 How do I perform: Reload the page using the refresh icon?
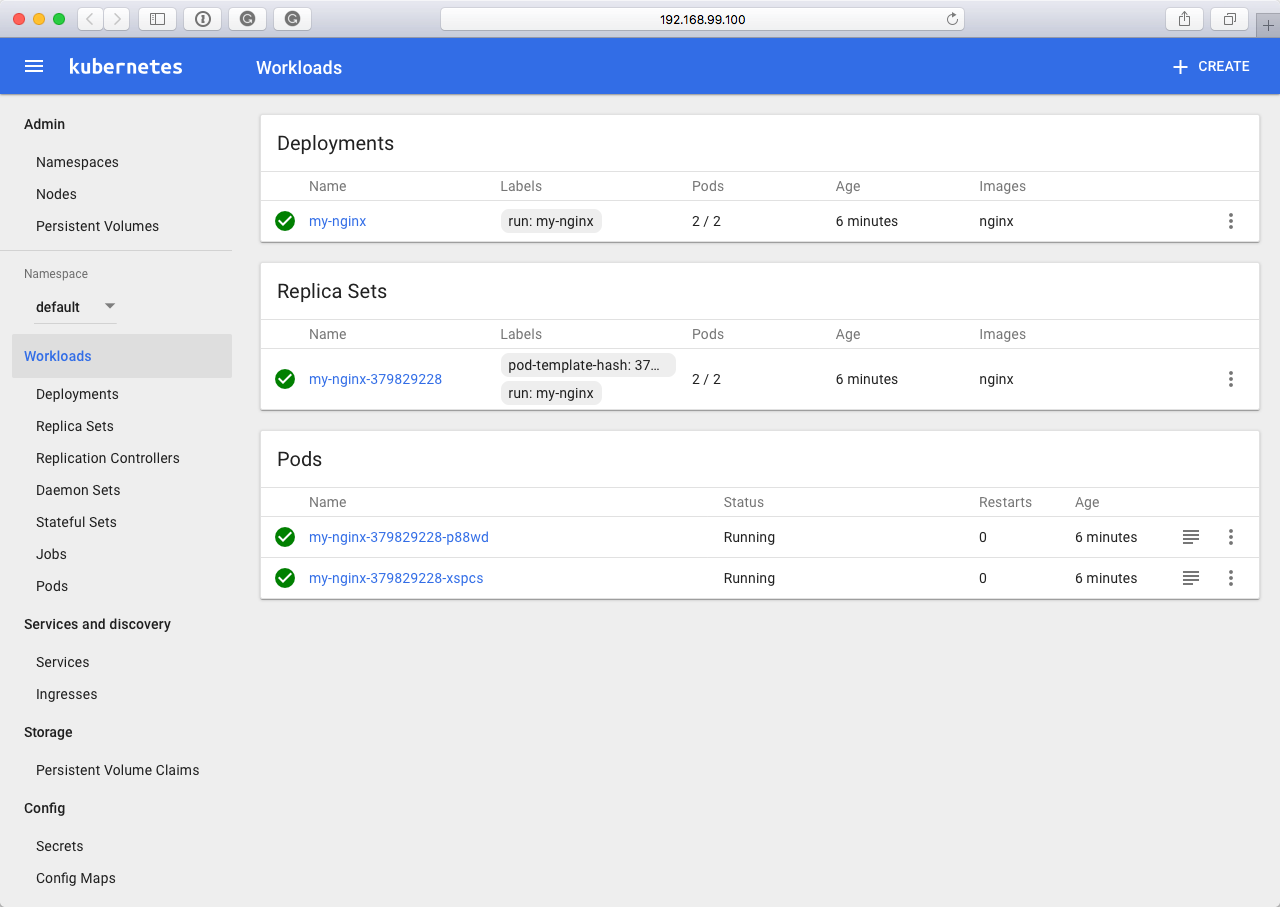950,18
